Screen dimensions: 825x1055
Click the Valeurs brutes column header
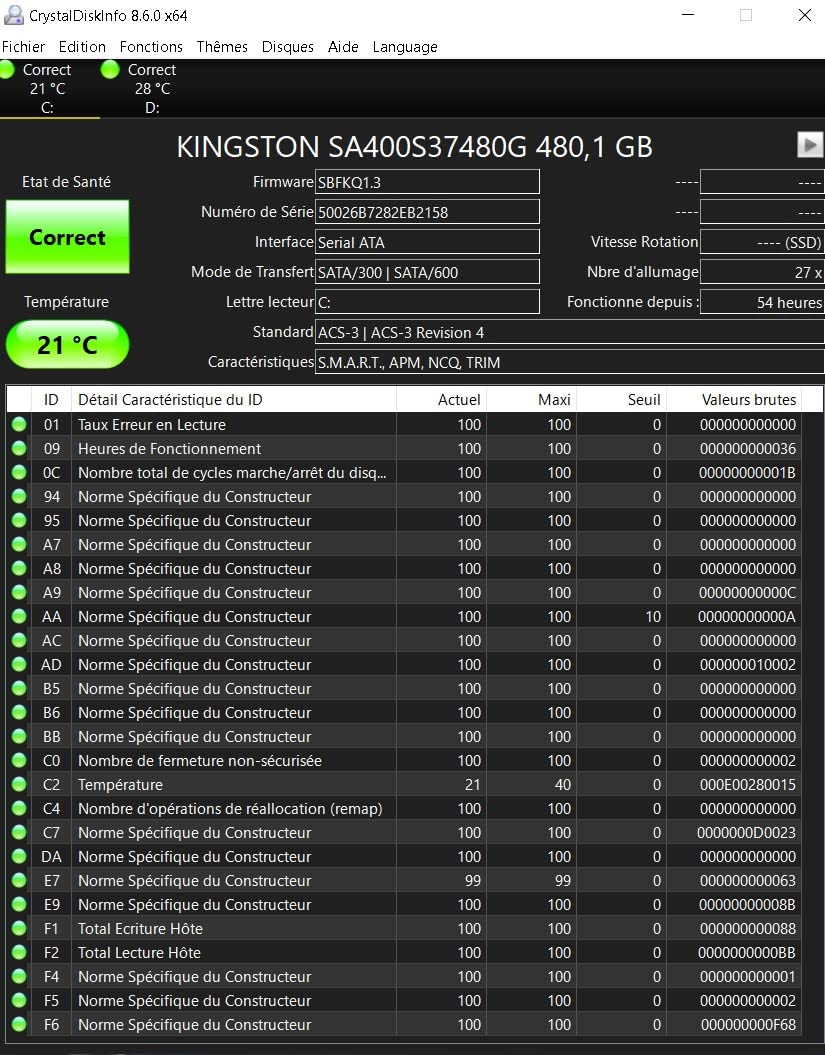733,400
